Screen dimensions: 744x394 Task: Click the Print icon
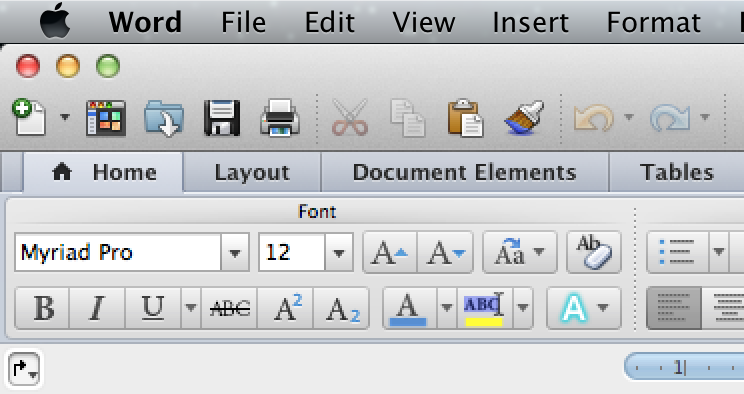pyautogui.click(x=280, y=118)
